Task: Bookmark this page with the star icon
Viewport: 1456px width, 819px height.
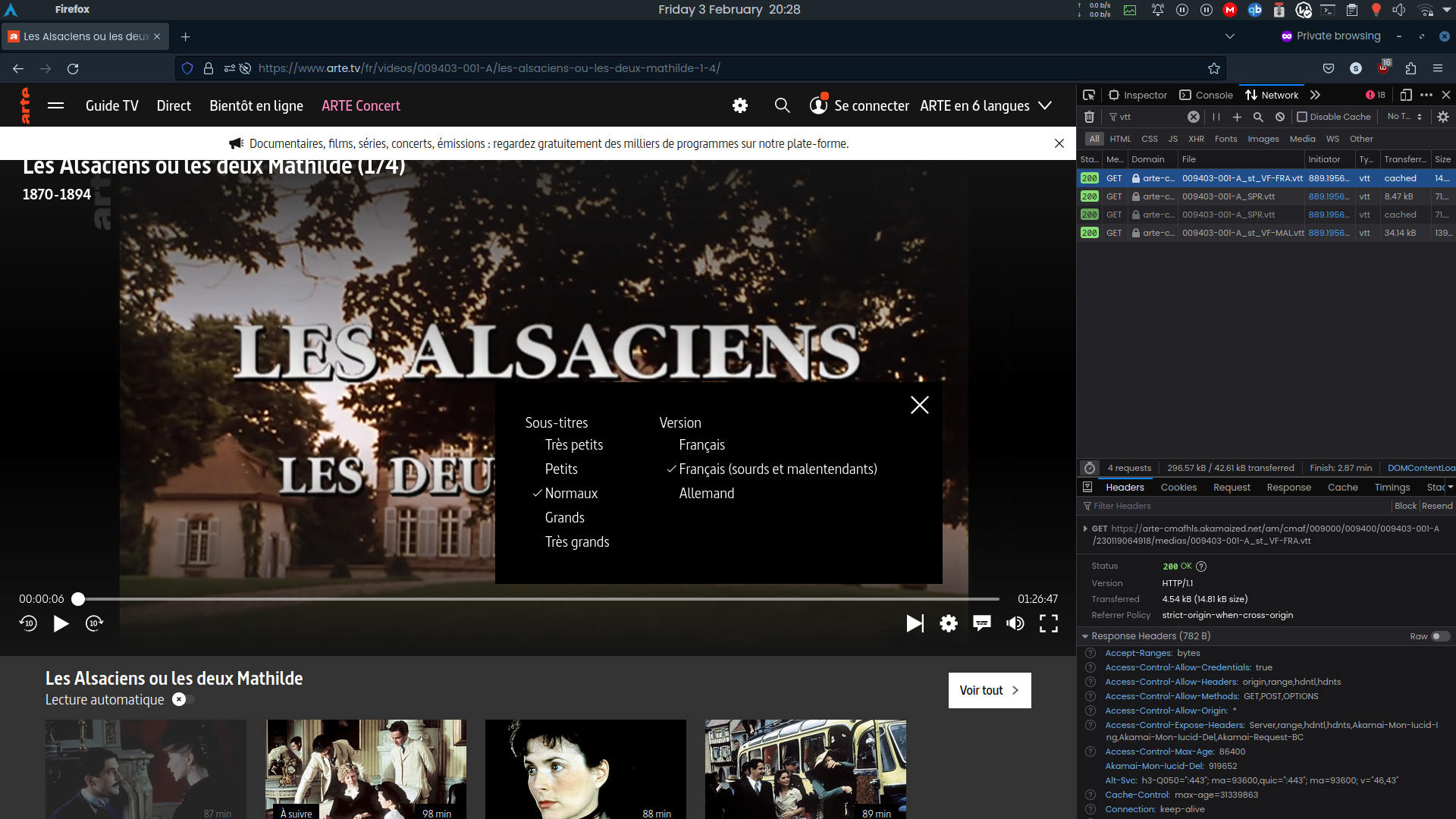Action: click(1213, 68)
